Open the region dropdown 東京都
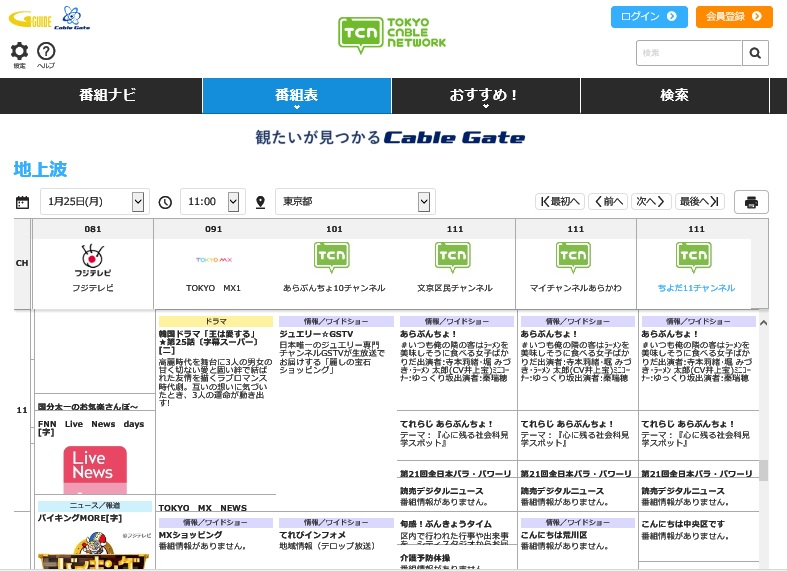The image size is (787, 571). point(355,202)
